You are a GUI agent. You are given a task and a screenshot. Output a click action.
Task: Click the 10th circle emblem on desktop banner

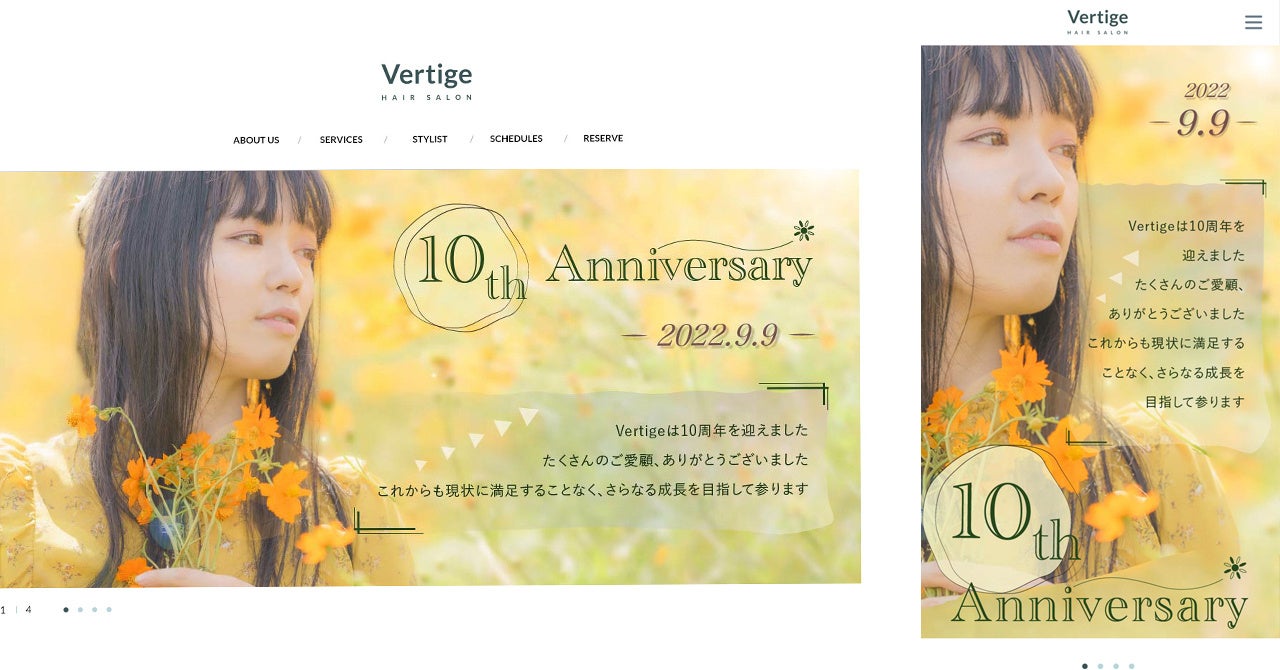[462, 268]
